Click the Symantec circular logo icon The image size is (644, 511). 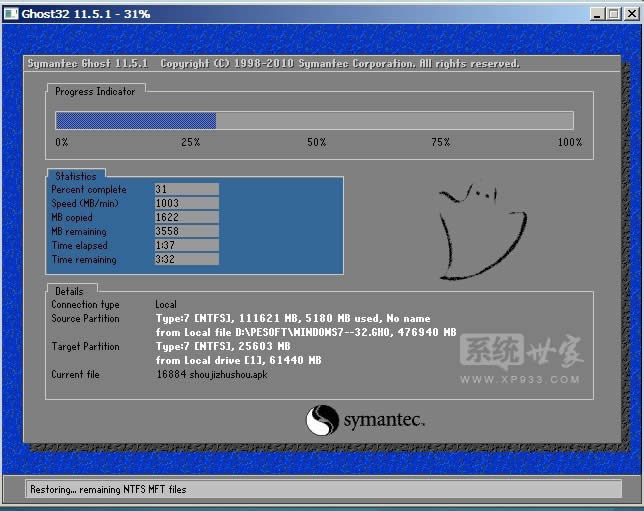pos(322,420)
